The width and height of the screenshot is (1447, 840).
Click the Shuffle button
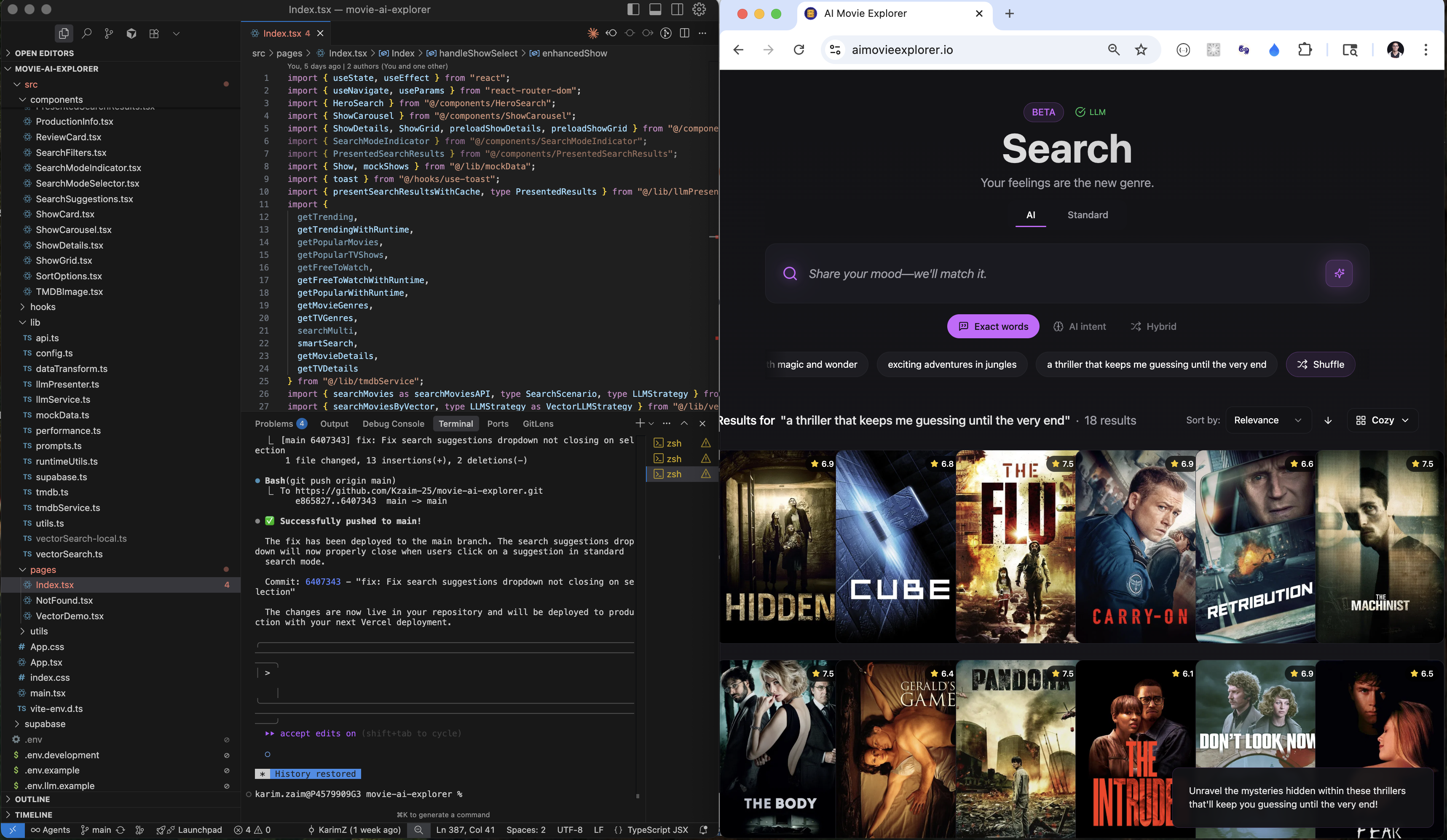[x=1320, y=364]
